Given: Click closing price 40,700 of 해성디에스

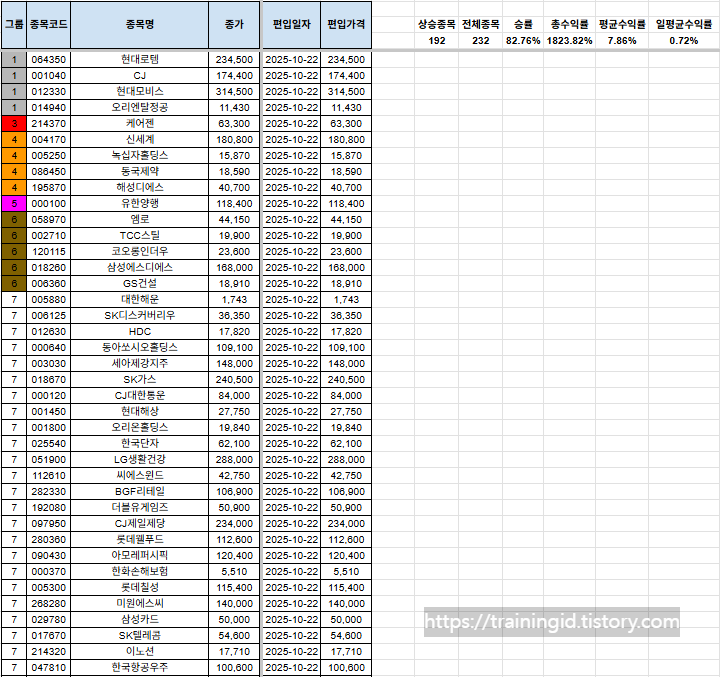Looking at the screenshot, I should [234, 188].
